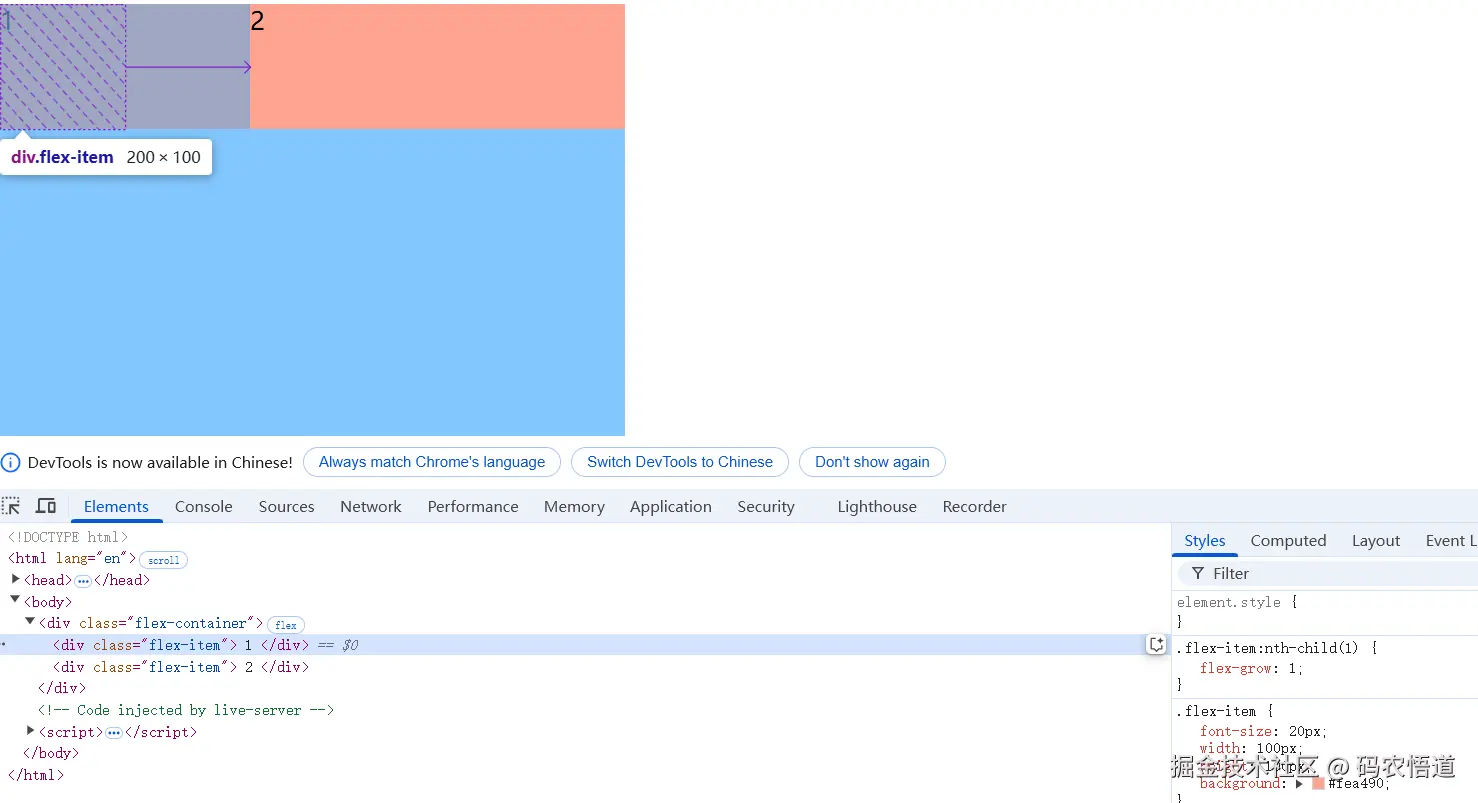Image resolution: width=1478 pixels, height=803 pixels.
Task: Expand the background property triangle
Action: (x=1299, y=783)
